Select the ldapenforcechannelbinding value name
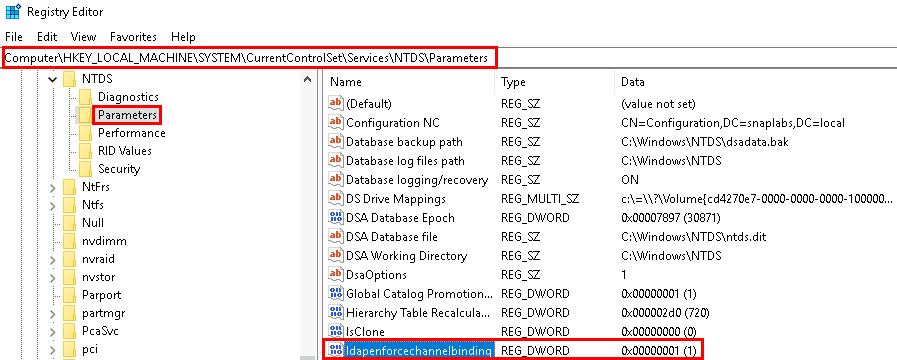897x360 pixels. click(418, 350)
